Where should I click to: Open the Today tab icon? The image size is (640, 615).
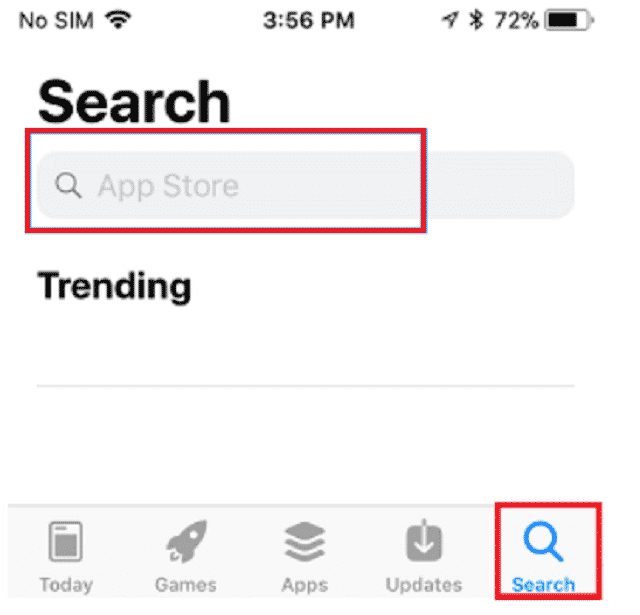(x=66, y=541)
